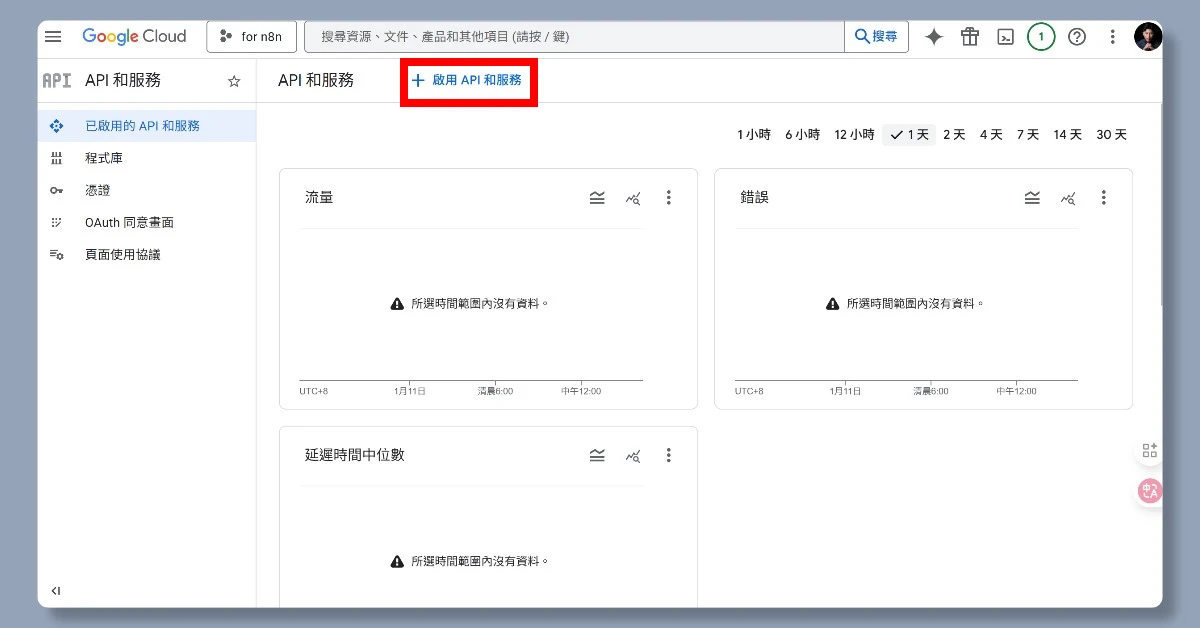Open the 'for n8n' project picker
This screenshot has width=1200, height=628.
tap(251, 37)
